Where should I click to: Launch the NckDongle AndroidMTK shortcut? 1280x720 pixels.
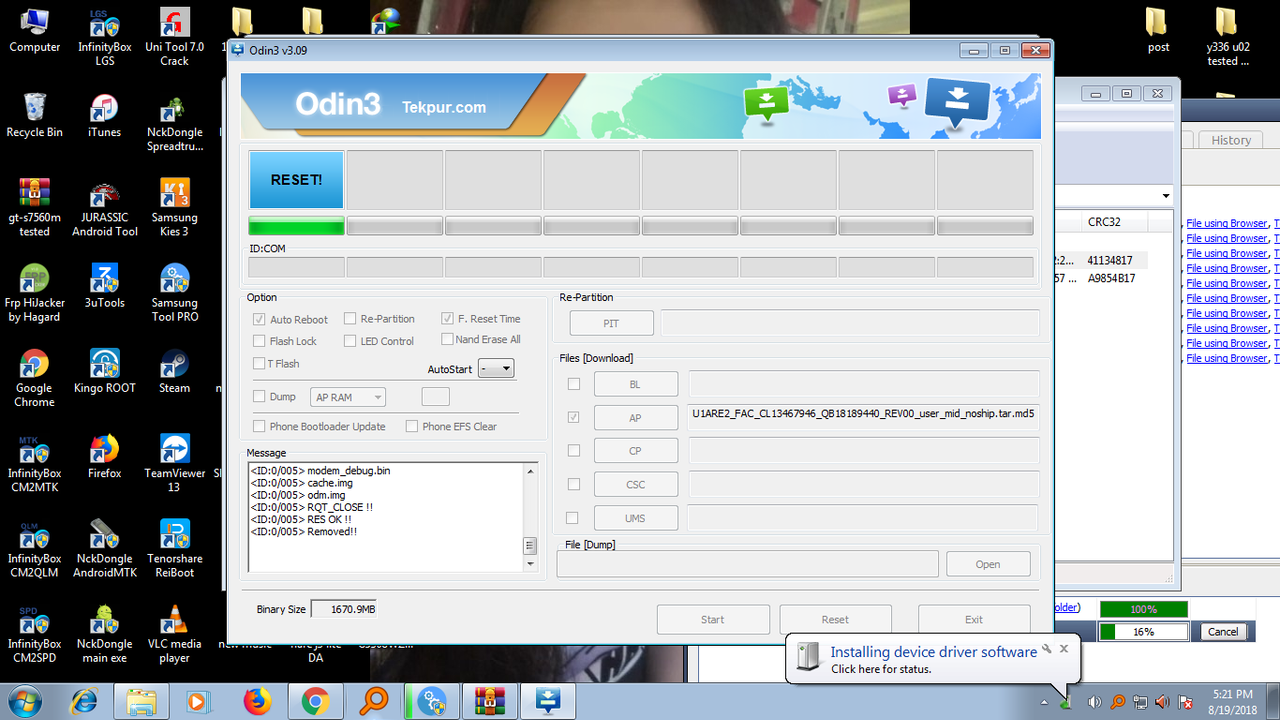(104, 549)
